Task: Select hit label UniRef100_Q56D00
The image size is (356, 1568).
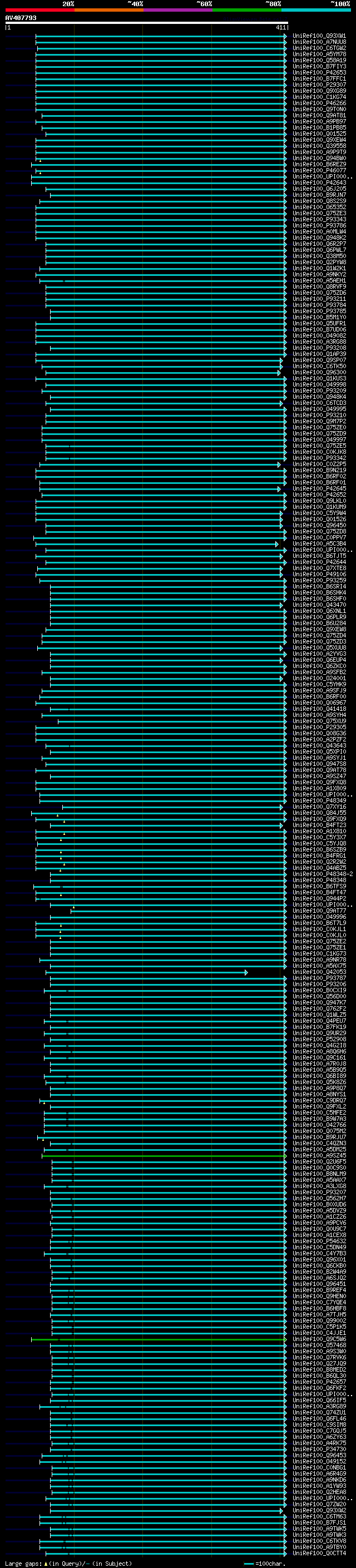Action: [319, 996]
